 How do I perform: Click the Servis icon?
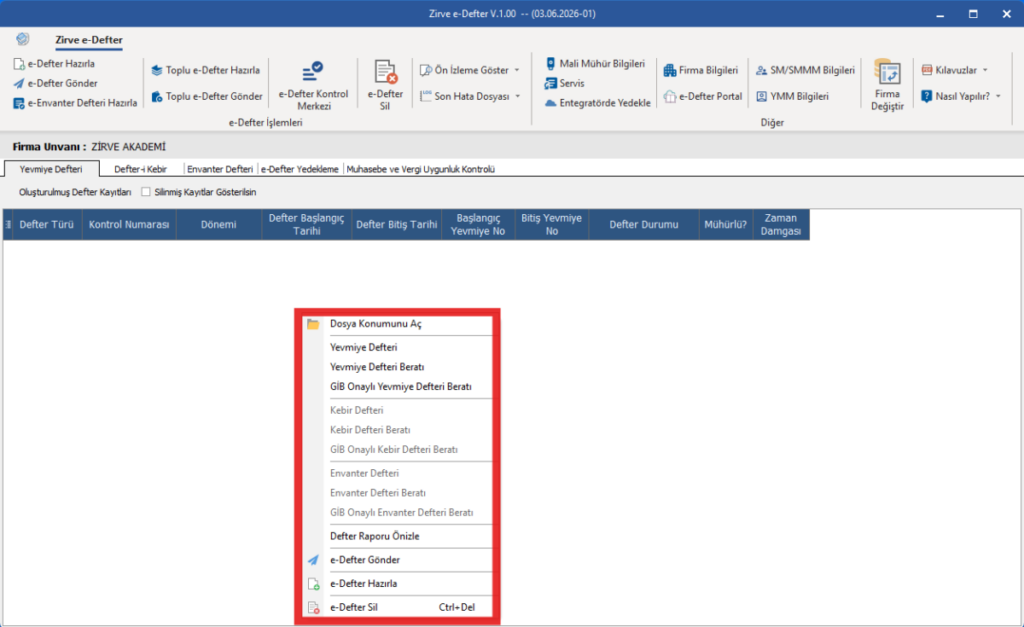pos(551,84)
